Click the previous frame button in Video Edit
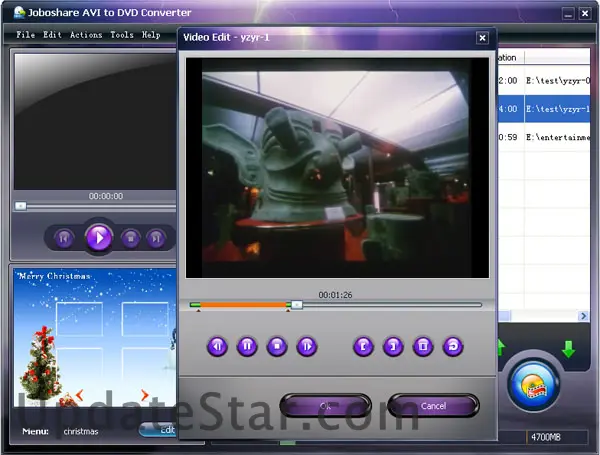The height and width of the screenshot is (455, 600). click(x=217, y=347)
